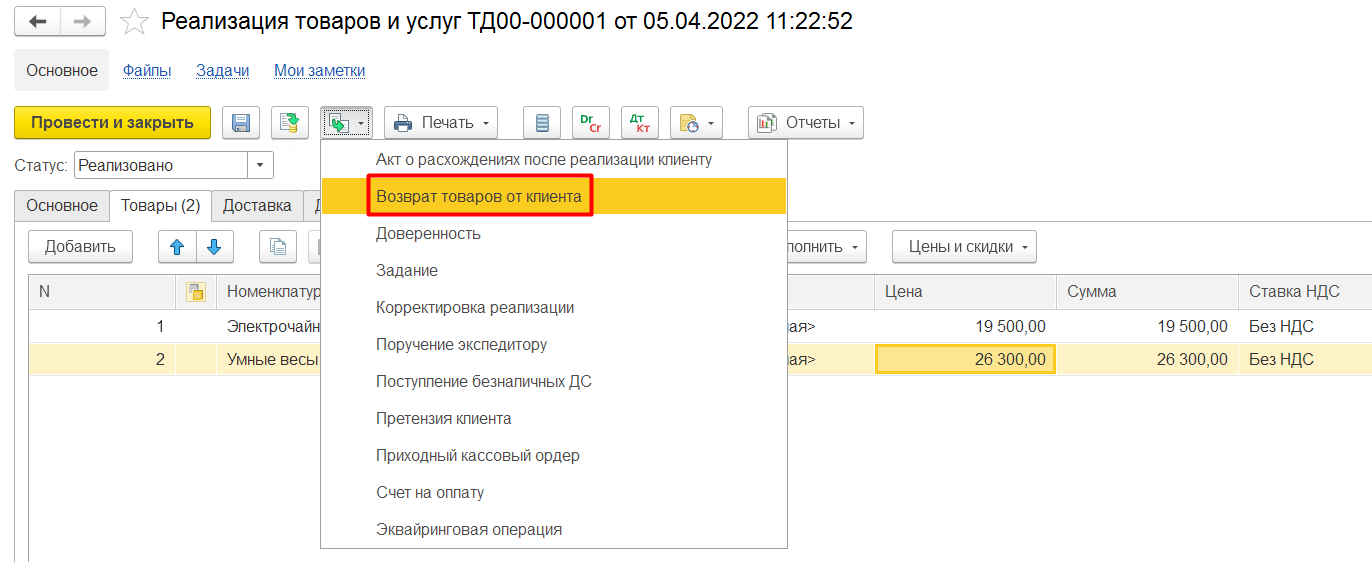This screenshot has height=562, width=1372.
Task: Go forward with the right arrow button
Action: (83, 21)
